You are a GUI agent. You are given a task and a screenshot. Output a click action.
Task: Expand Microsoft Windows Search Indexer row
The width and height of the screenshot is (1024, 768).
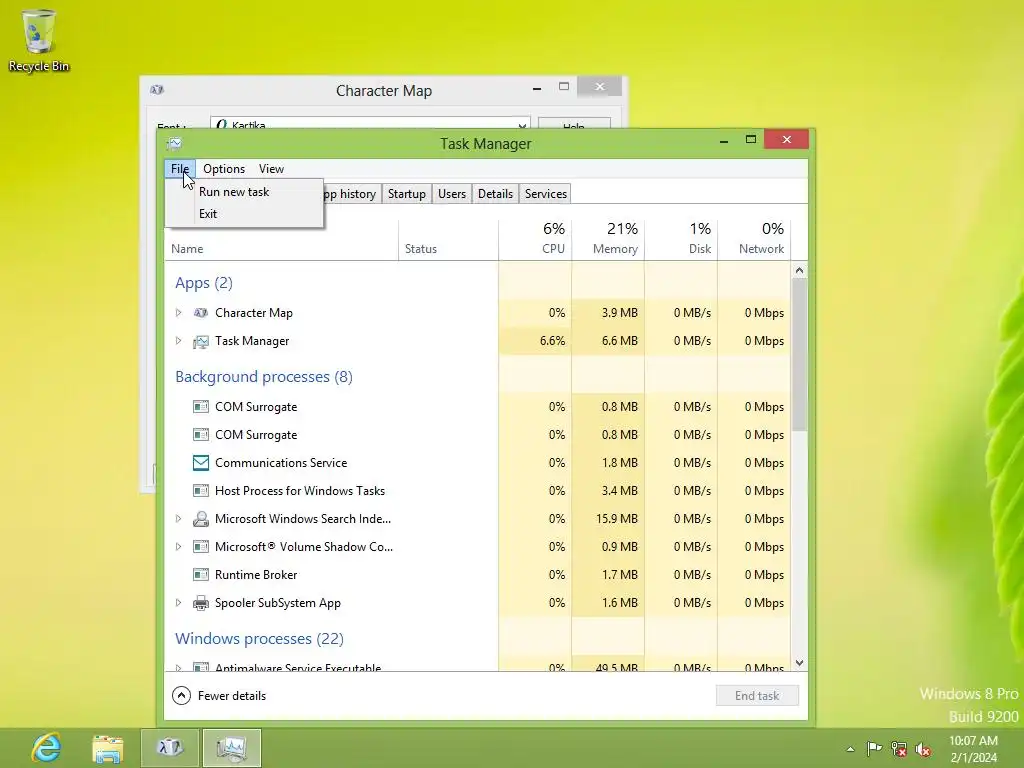click(x=178, y=519)
